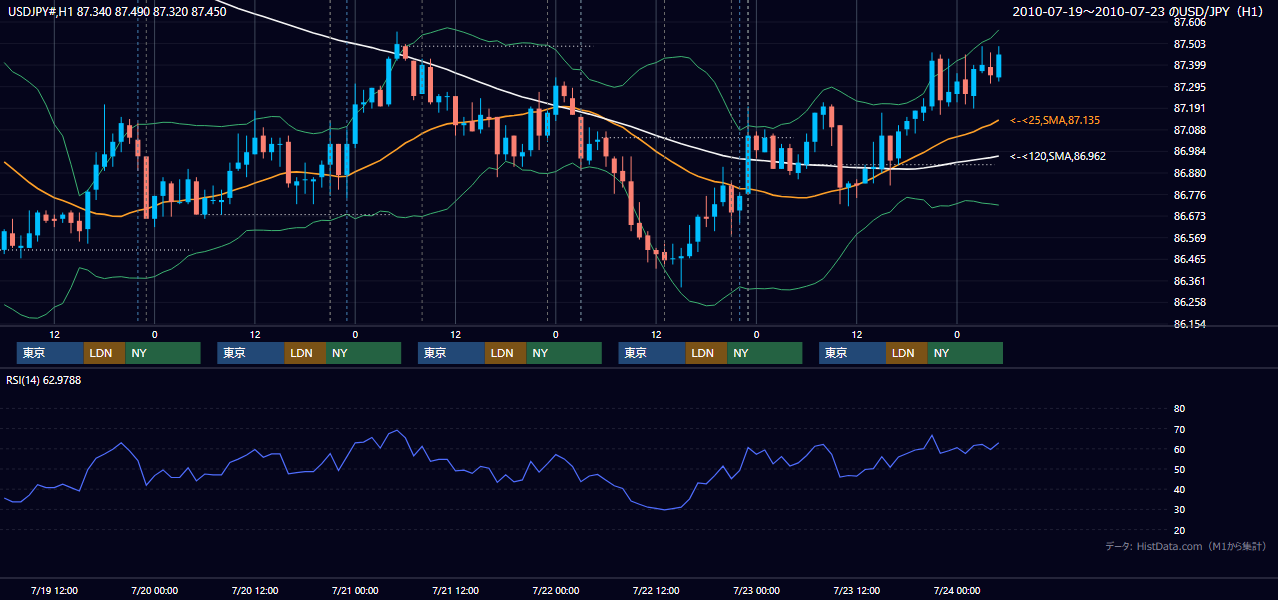The height and width of the screenshot is (600, 1278).
Task: Select the 86.984 price label
Action: [1190, 152]
